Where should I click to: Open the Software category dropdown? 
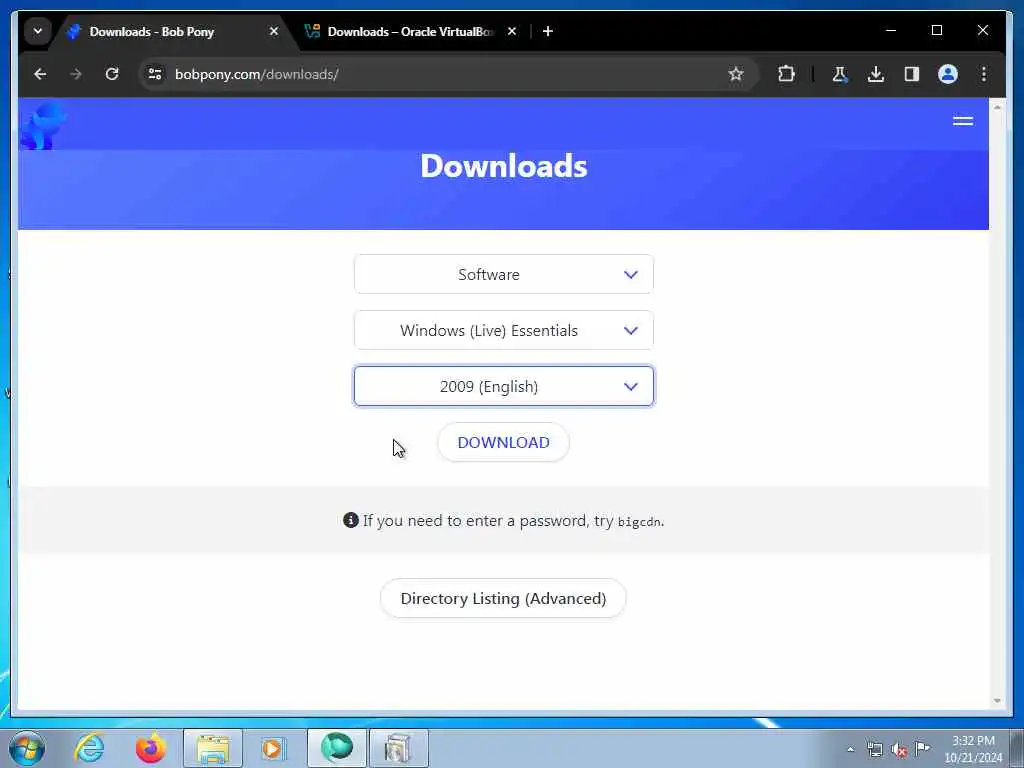(504, 274)
